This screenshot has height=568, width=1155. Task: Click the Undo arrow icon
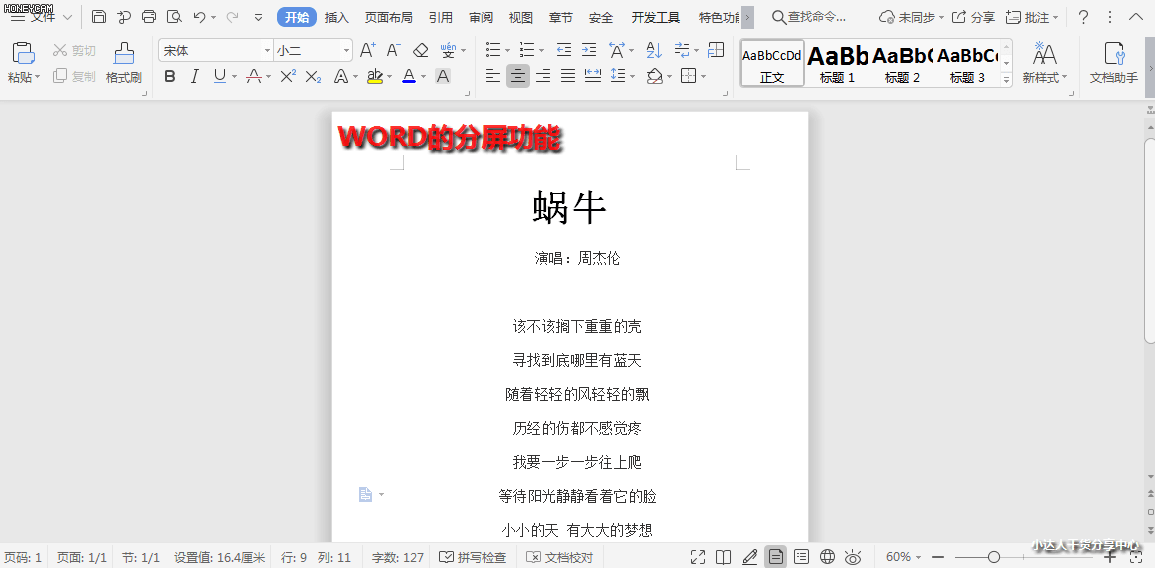tap(199, 17)
